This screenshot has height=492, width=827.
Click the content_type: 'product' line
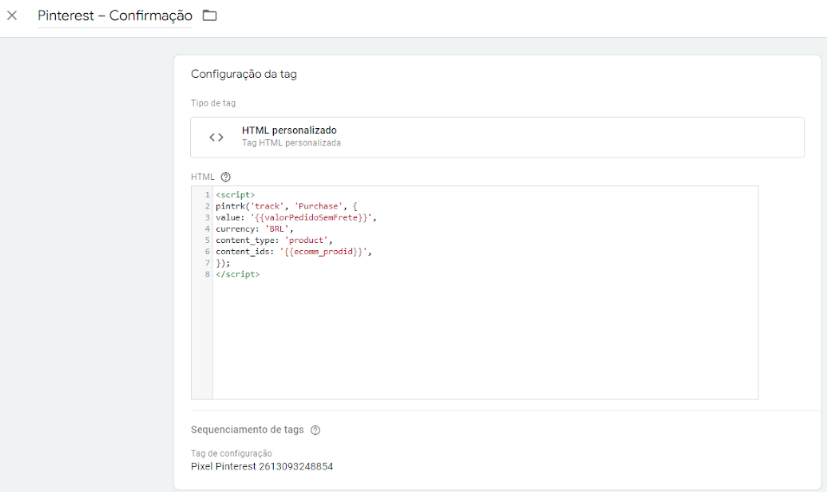tap(274, 240)
